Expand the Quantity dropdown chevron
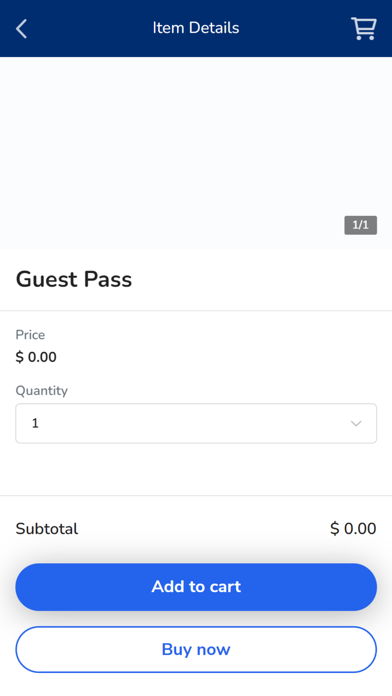The width and height of the screenshot is (392, 696). click(x=356, y=423)
